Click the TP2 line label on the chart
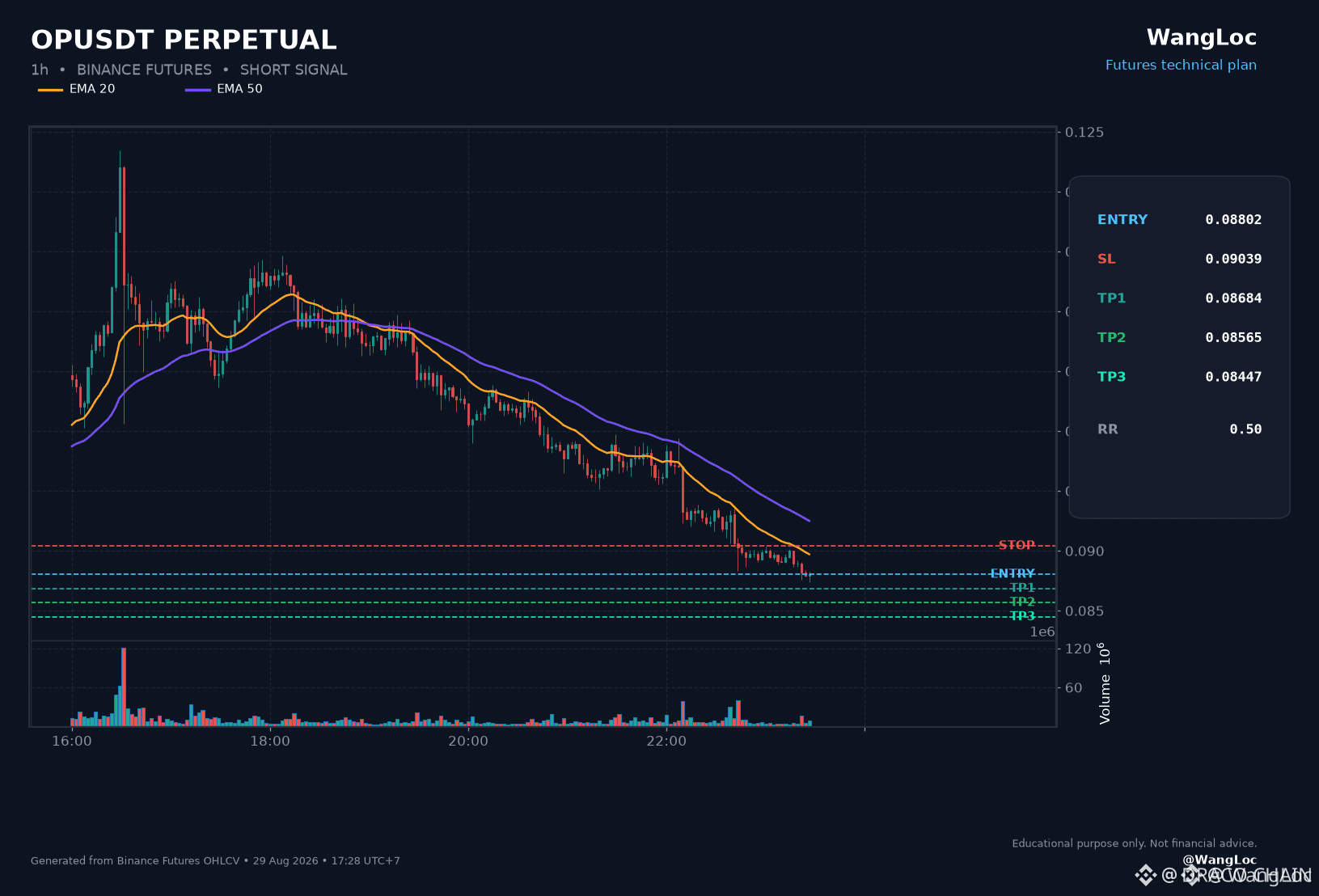This screenshot has width=1319, height=896. tap(1022, 602)
